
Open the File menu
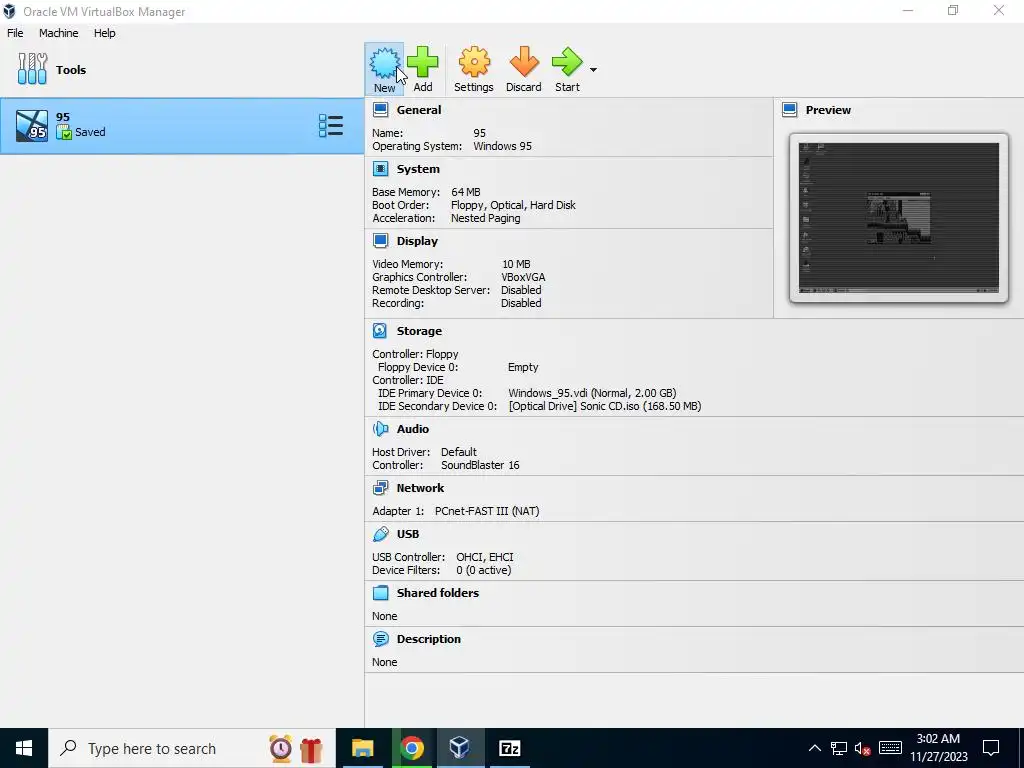pyautogui.click(x=15, y=33)
